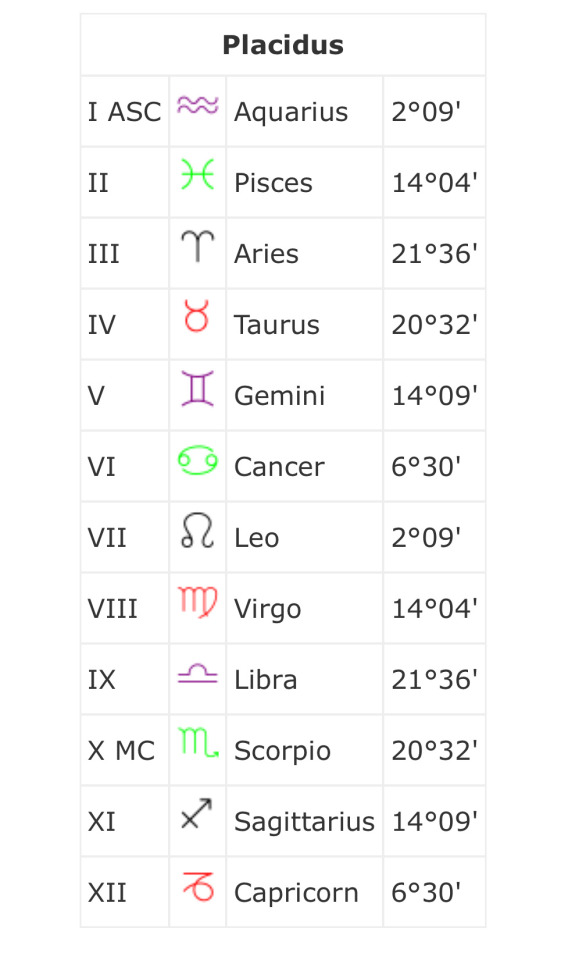The height and width of the screenshot is (960, 568).
Task: Select the I ASC house label
Action: coord(124,111)
